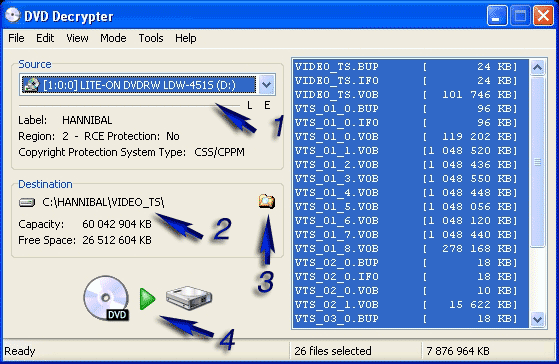
Task: Click the DVD disc decrypt icon
Action: (x=106, y=298)
